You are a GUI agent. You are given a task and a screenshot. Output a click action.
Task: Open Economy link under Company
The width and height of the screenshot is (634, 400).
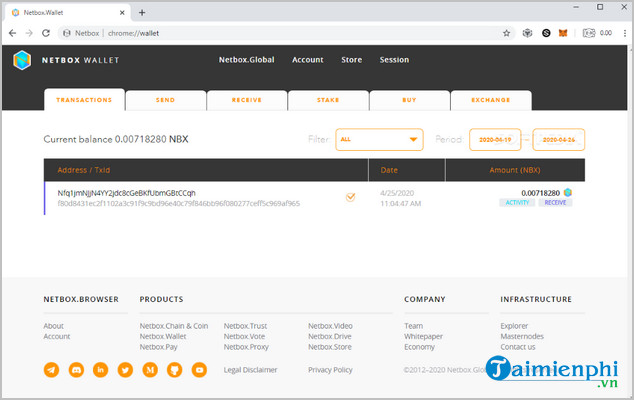(x=419, y=347)
